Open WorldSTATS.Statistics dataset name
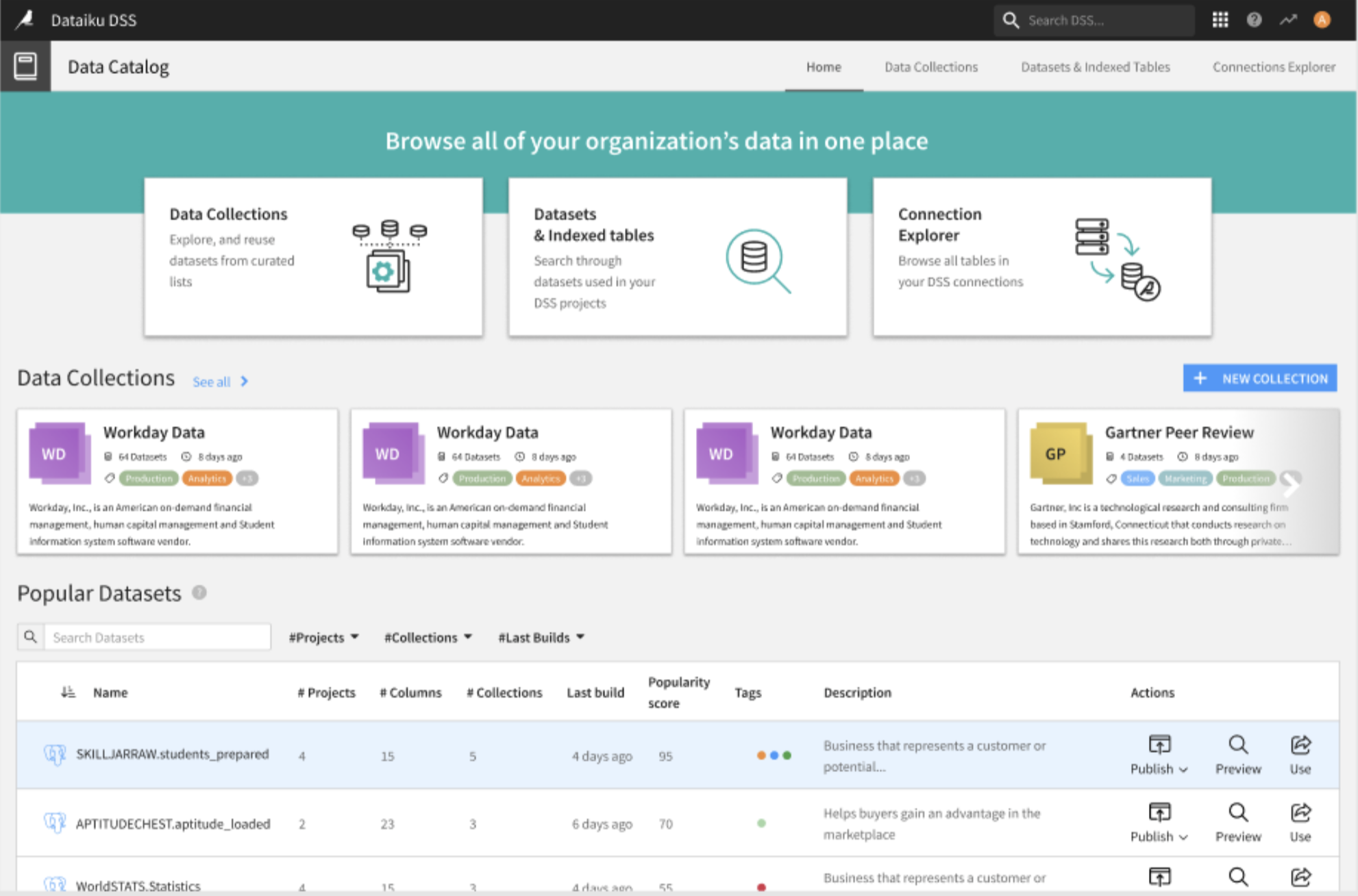This screenshot has height=896, width=1358. pos(138,886)
